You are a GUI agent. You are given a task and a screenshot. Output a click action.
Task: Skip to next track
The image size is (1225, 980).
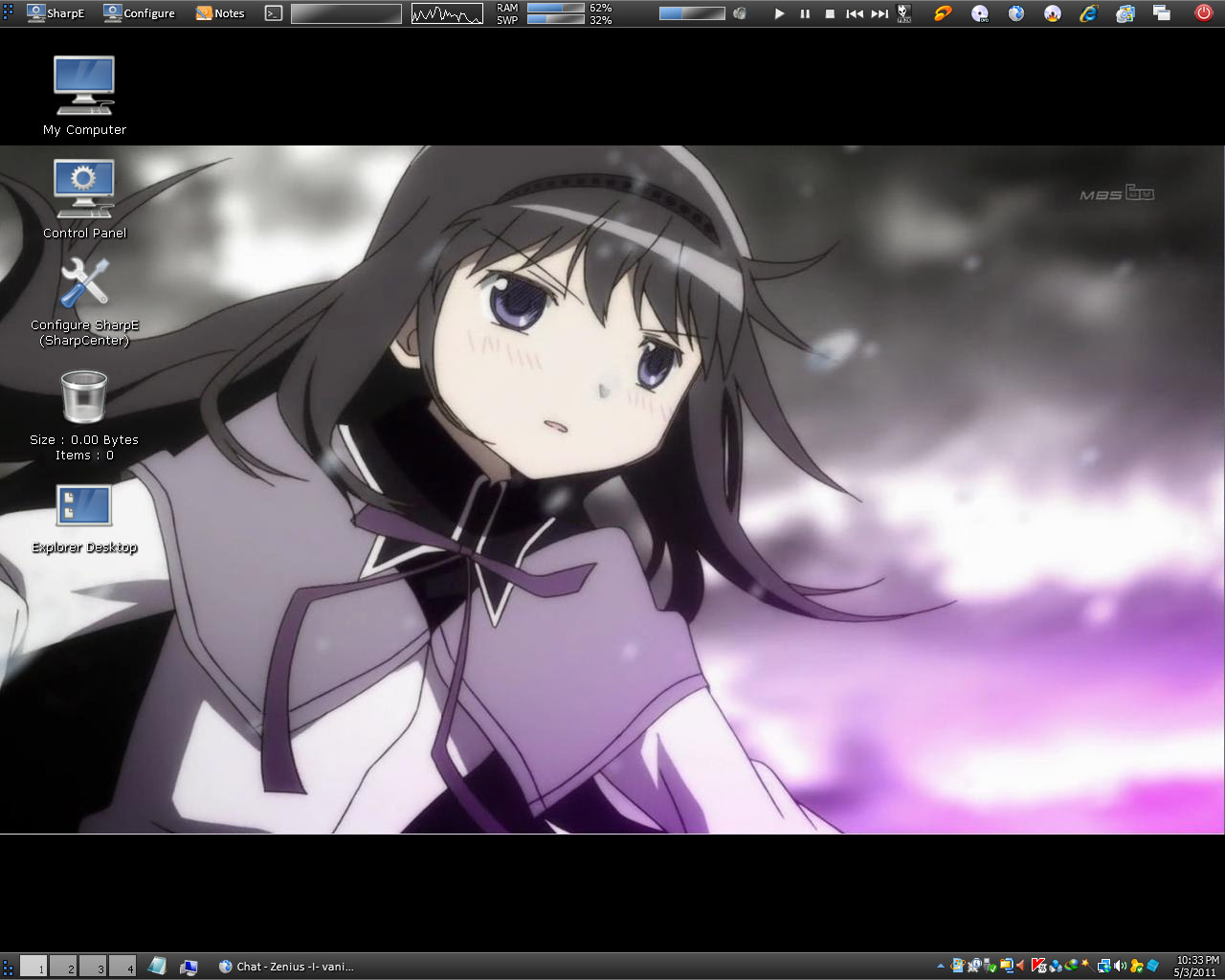pyautogui.click(x=880, y=13)
